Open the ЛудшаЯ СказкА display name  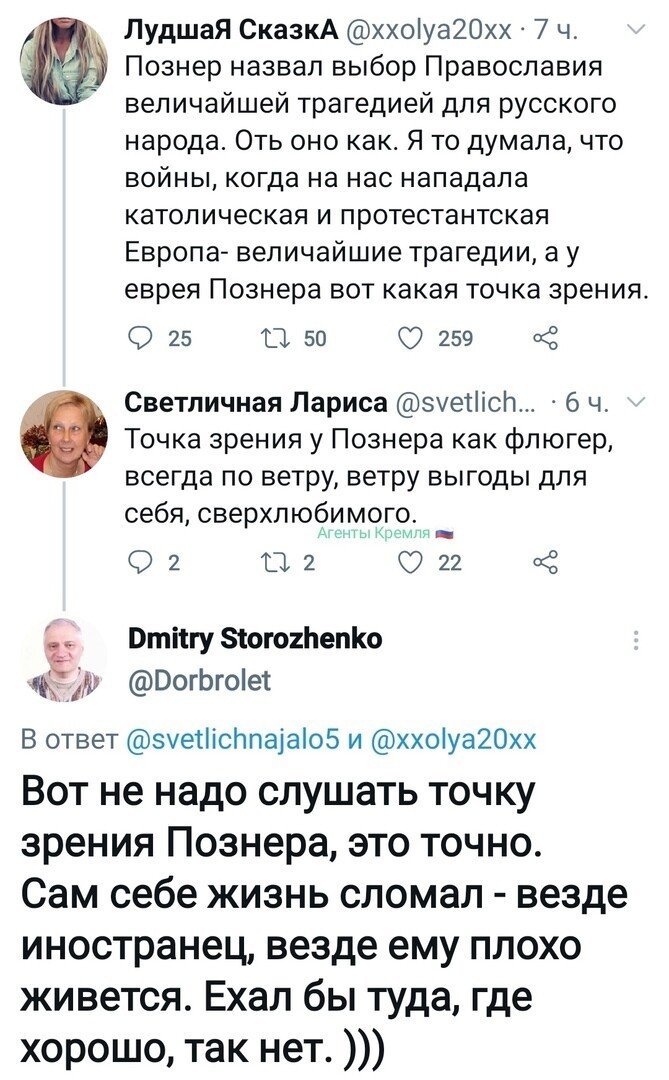231,30
